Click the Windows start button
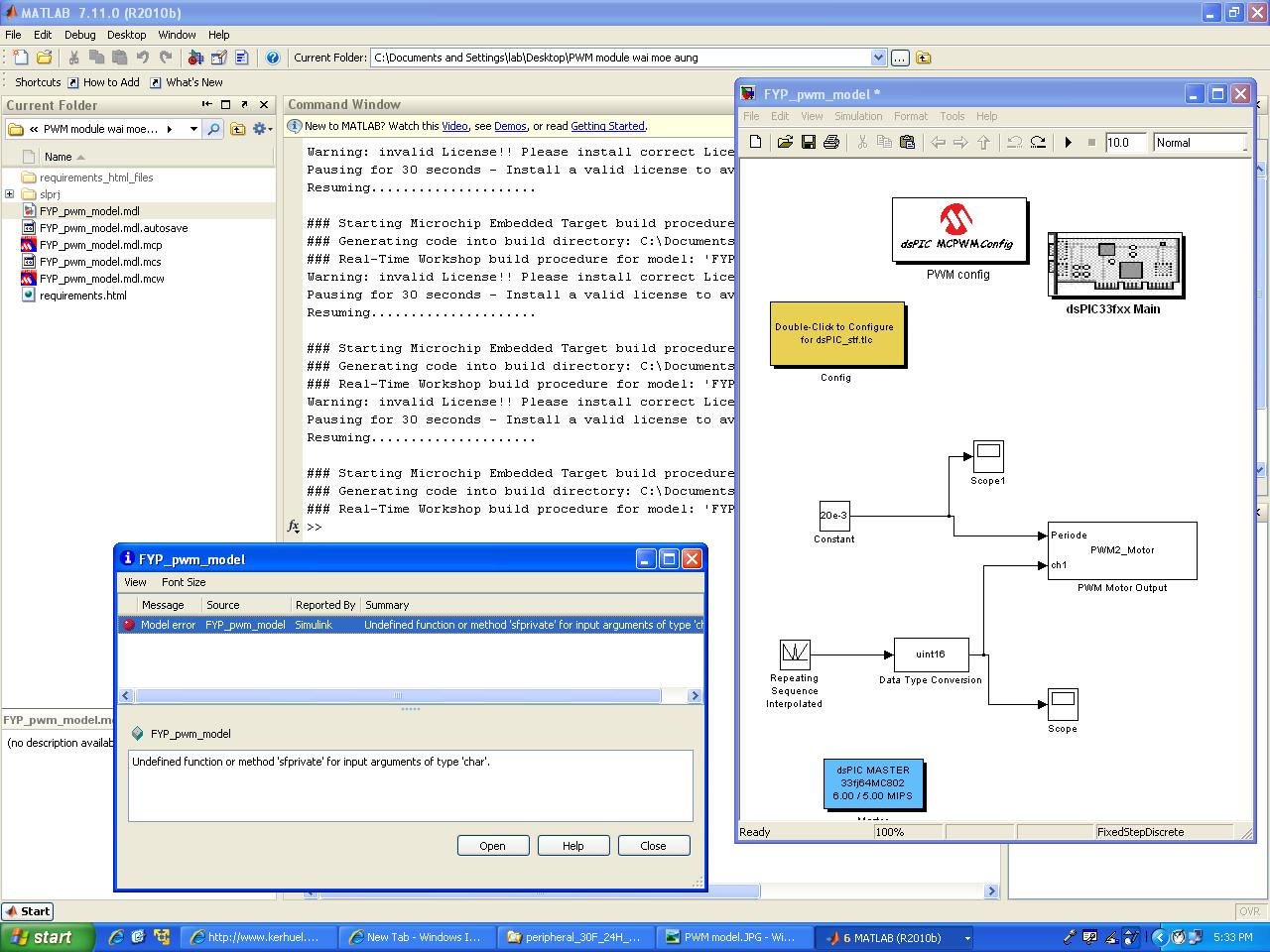 point(48,937)
